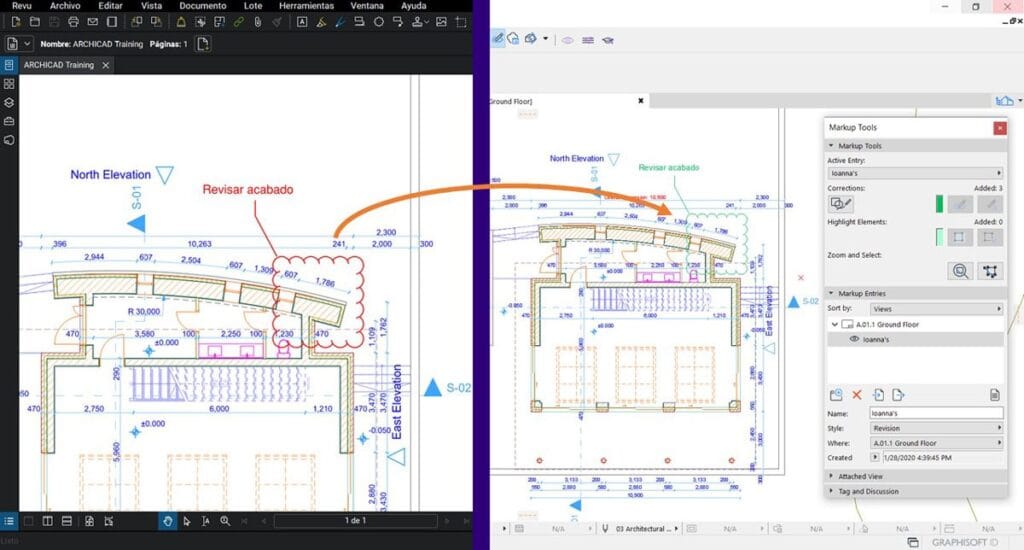Image resolution: width=1024 pixels, height=550 pixels.
Task: Collapse the A.01.1 Ground Floor tree item
Action: pyautogui.click(x=834, y=324)
